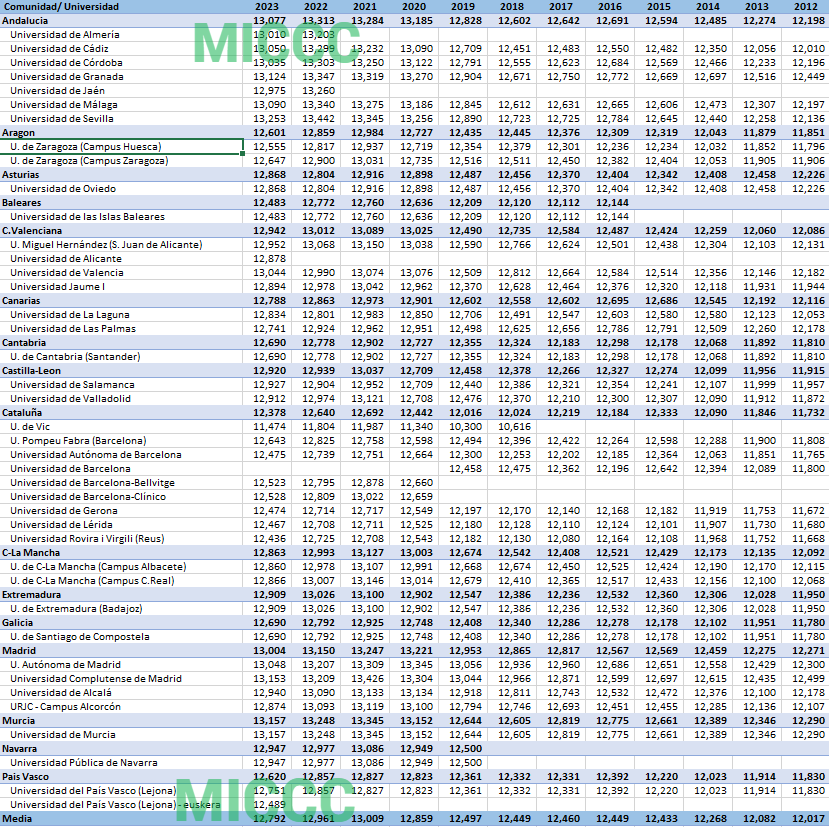Screen dimensions: 829x827
Task: Select the Aragon region row label
Action: tap(19, 133)
